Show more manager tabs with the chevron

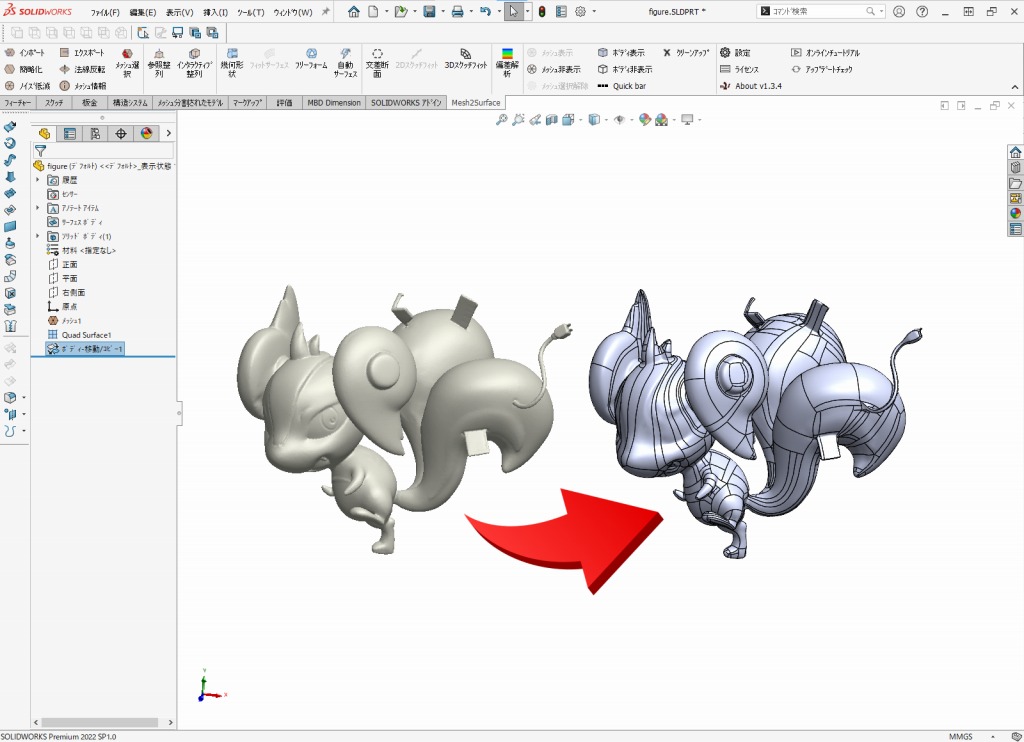click(x=168, y=133)
